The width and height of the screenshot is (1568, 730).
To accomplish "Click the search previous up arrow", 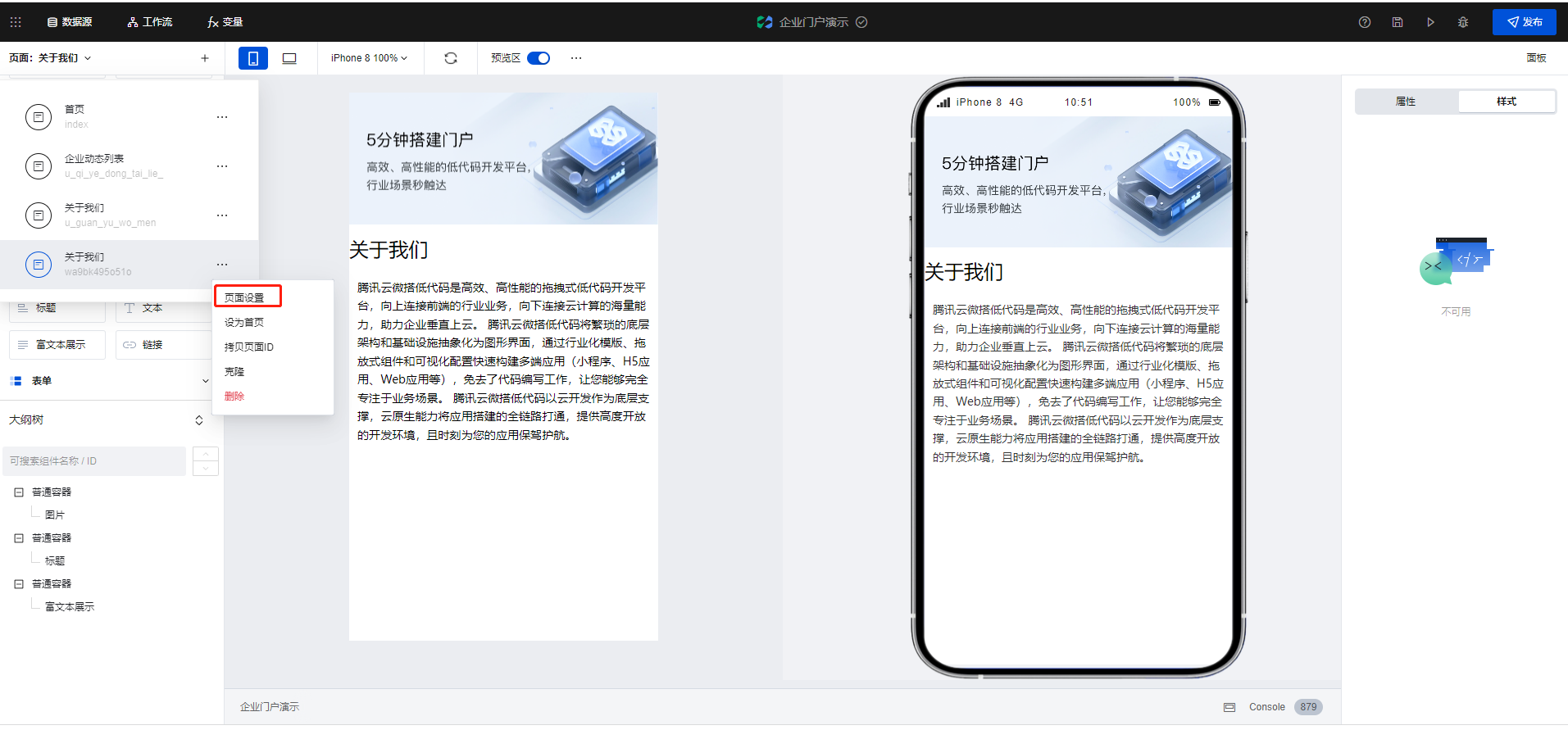I will tap(205, 454).
